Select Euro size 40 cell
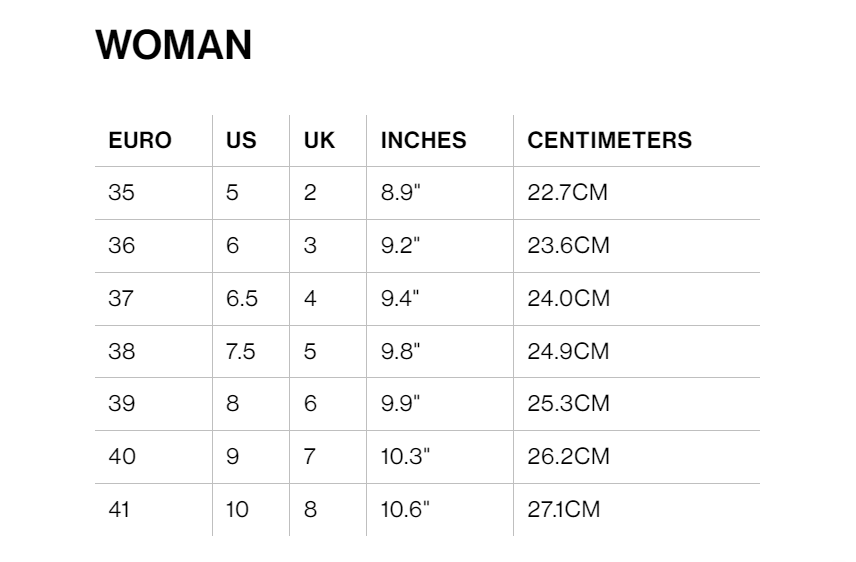The height and width of the screenshot is (562, 856). pos(122,456)
